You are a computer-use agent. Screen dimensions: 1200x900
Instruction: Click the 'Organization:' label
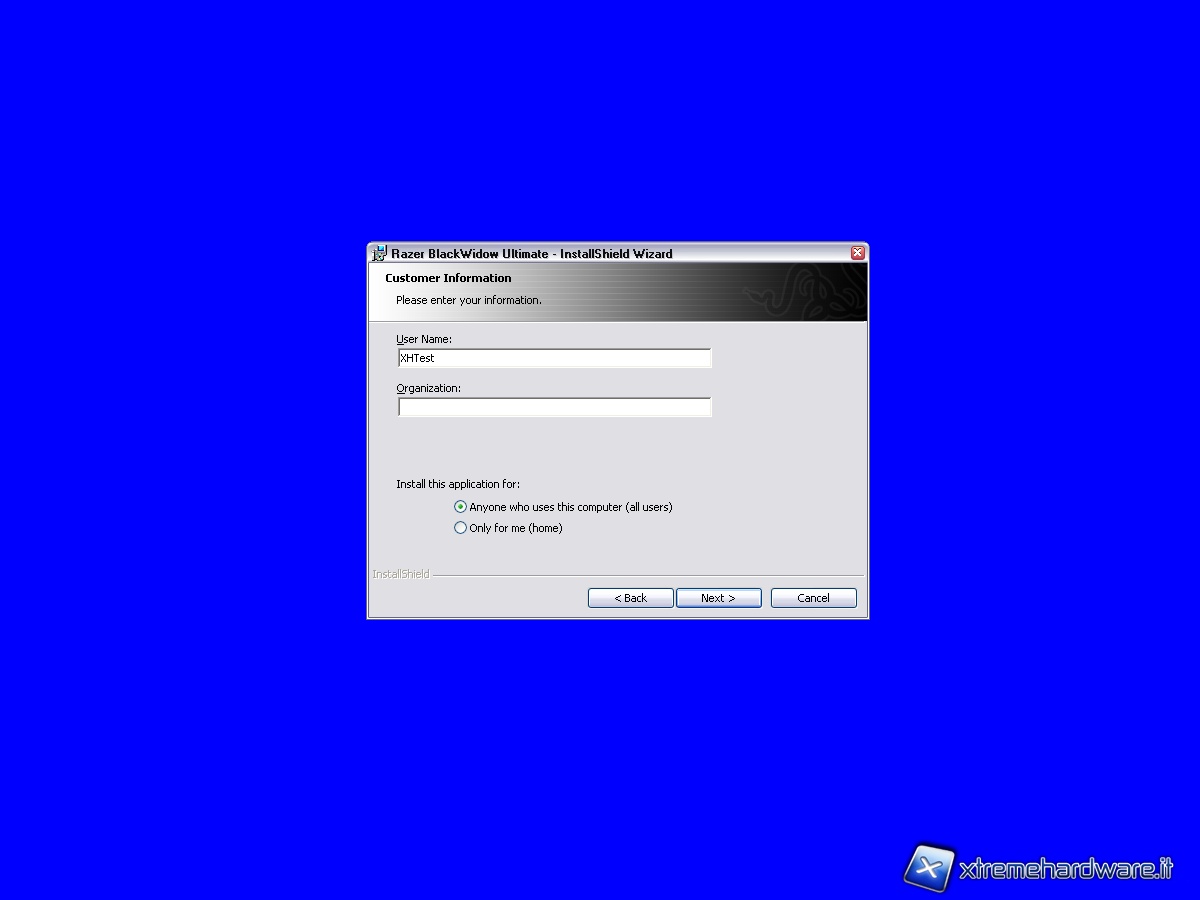pyautogui.click(x=428, y=388)
